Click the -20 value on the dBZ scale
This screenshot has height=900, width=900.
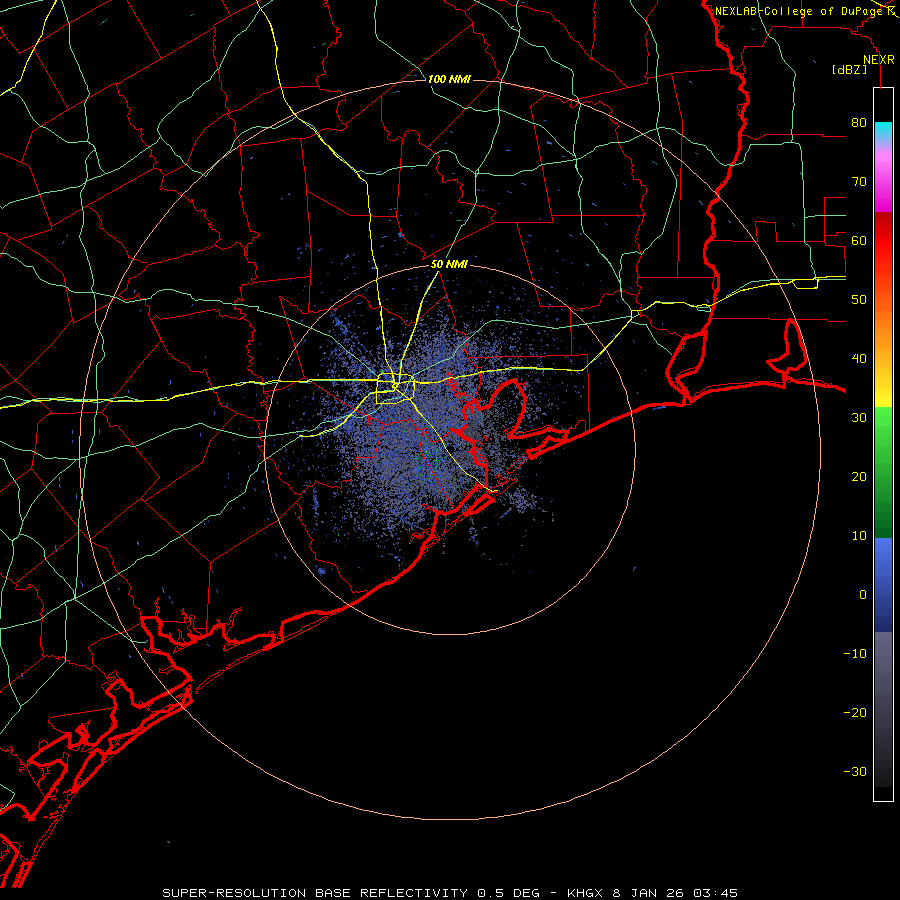(855, 713)
